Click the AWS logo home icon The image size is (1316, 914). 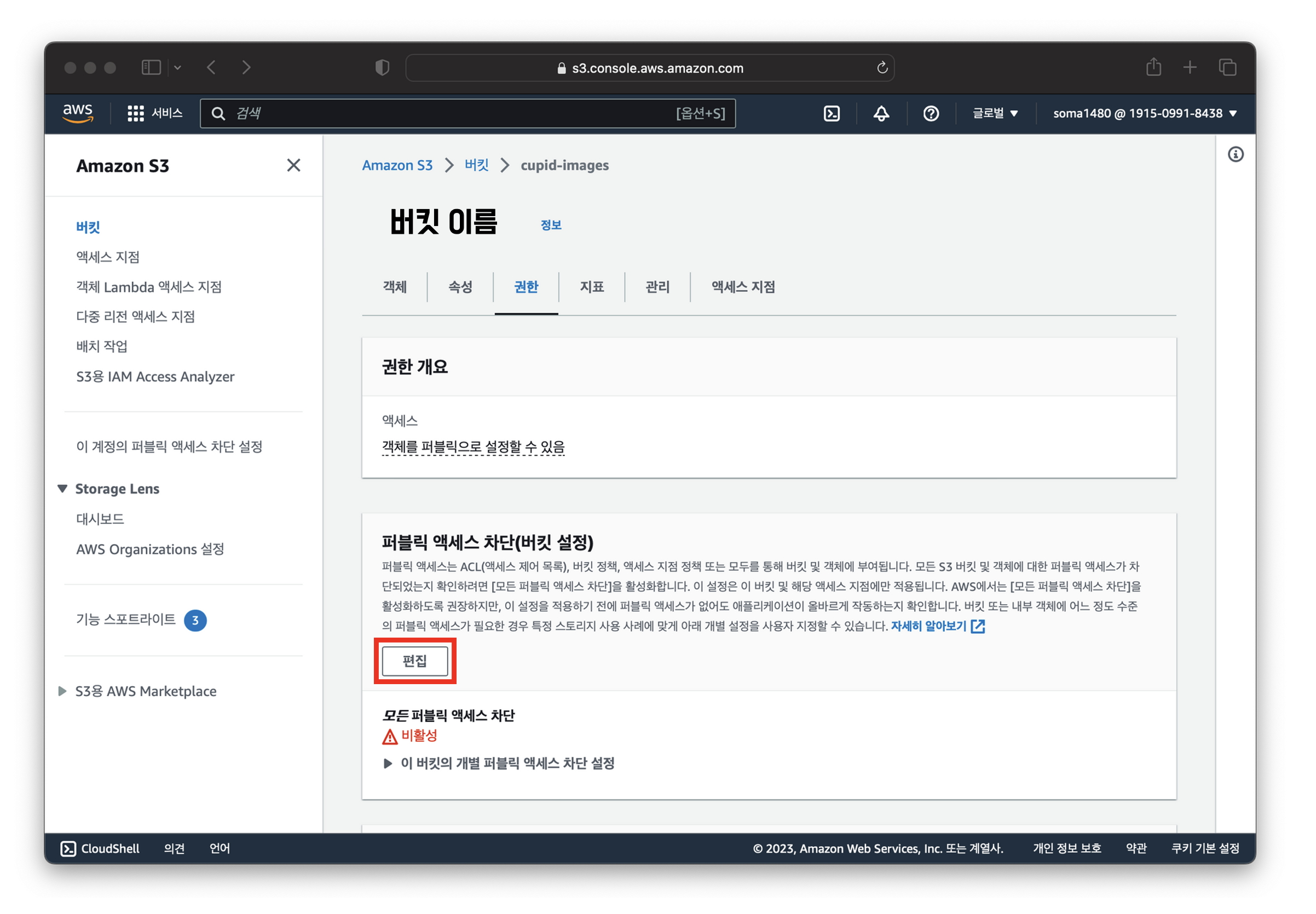(x=77, y=113)
